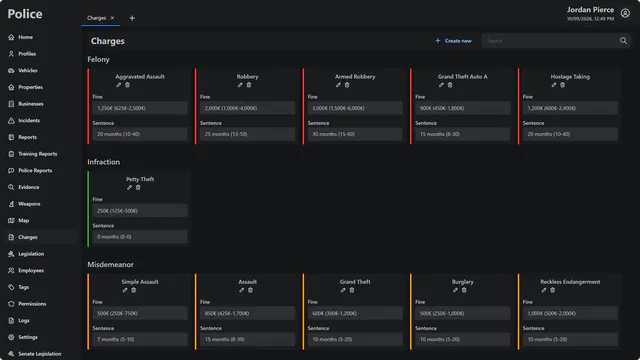Delete the misdemeanor Assault charge
The image size is (640, 360).
(x=251, y=290)
